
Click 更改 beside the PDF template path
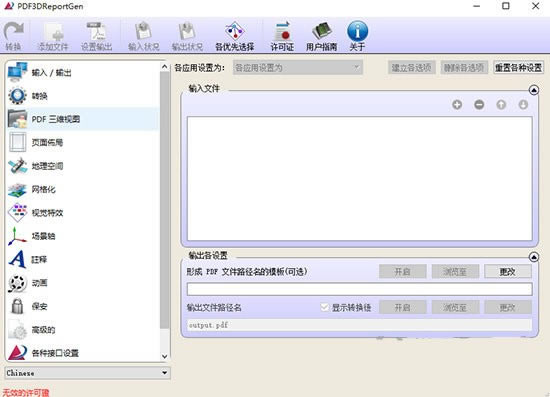point(508,271)
